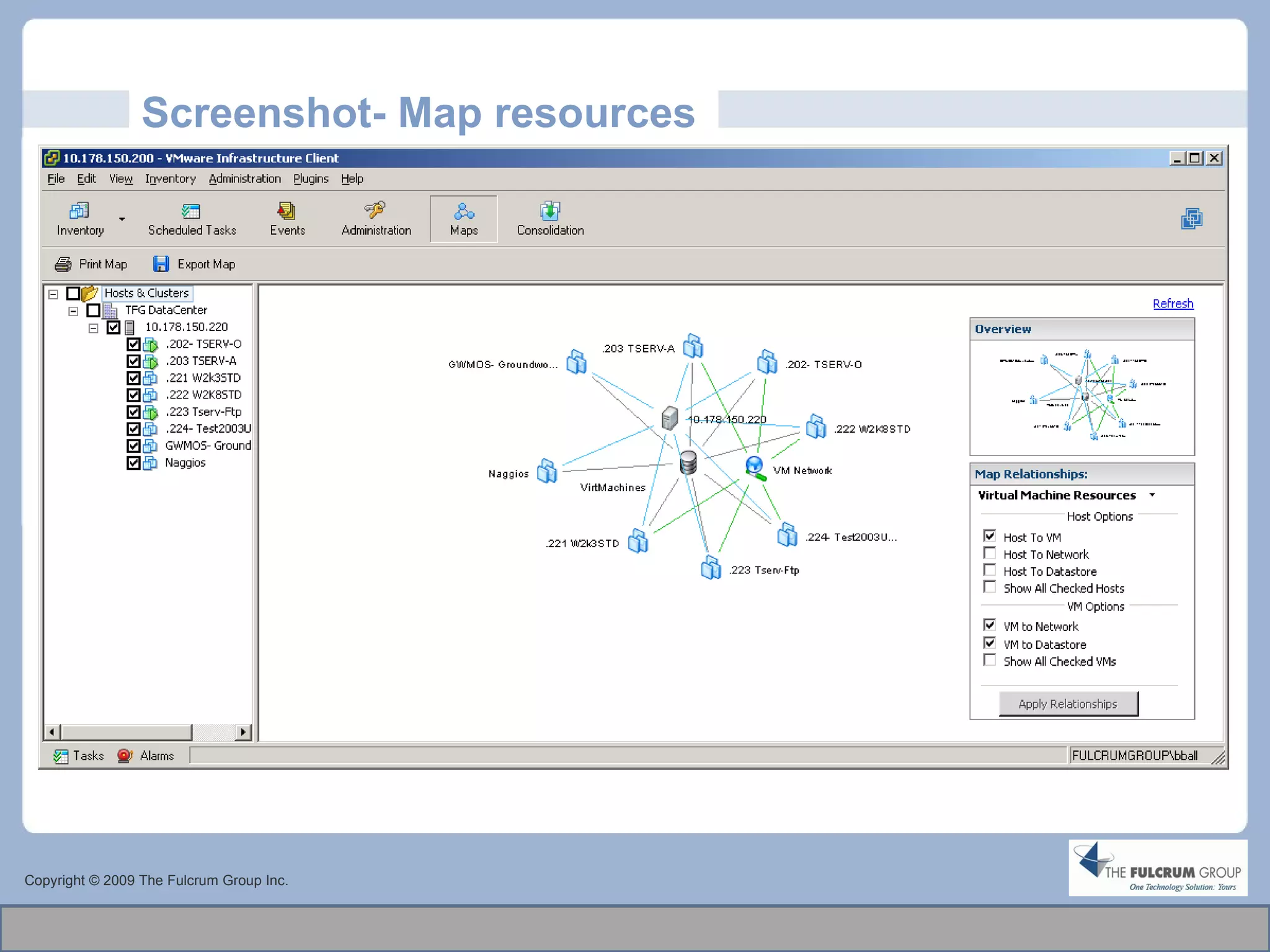Screen dimensions: 1270x952
Task: Uncheck the VM to Network option
Action: (x=990, y=625)
